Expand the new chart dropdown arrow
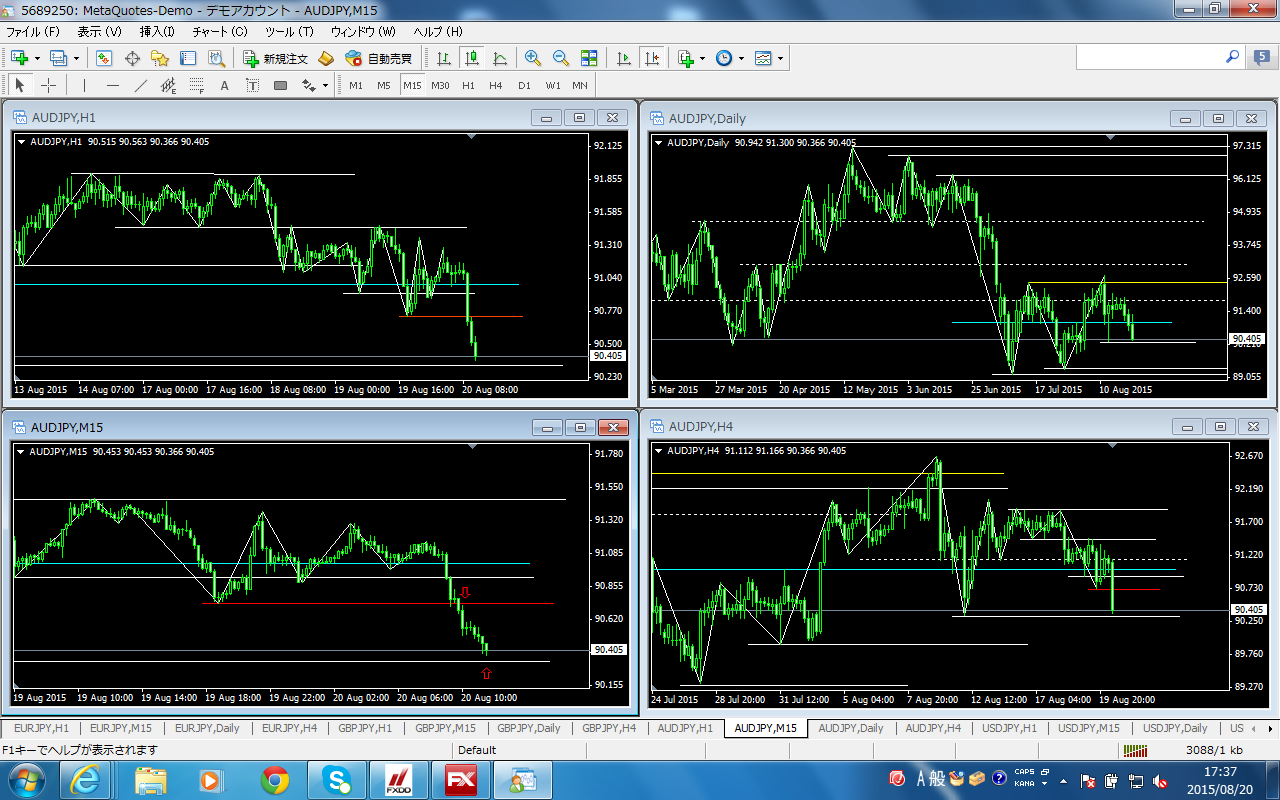This screenshot has width=1280, height=800. pos(37,58)
